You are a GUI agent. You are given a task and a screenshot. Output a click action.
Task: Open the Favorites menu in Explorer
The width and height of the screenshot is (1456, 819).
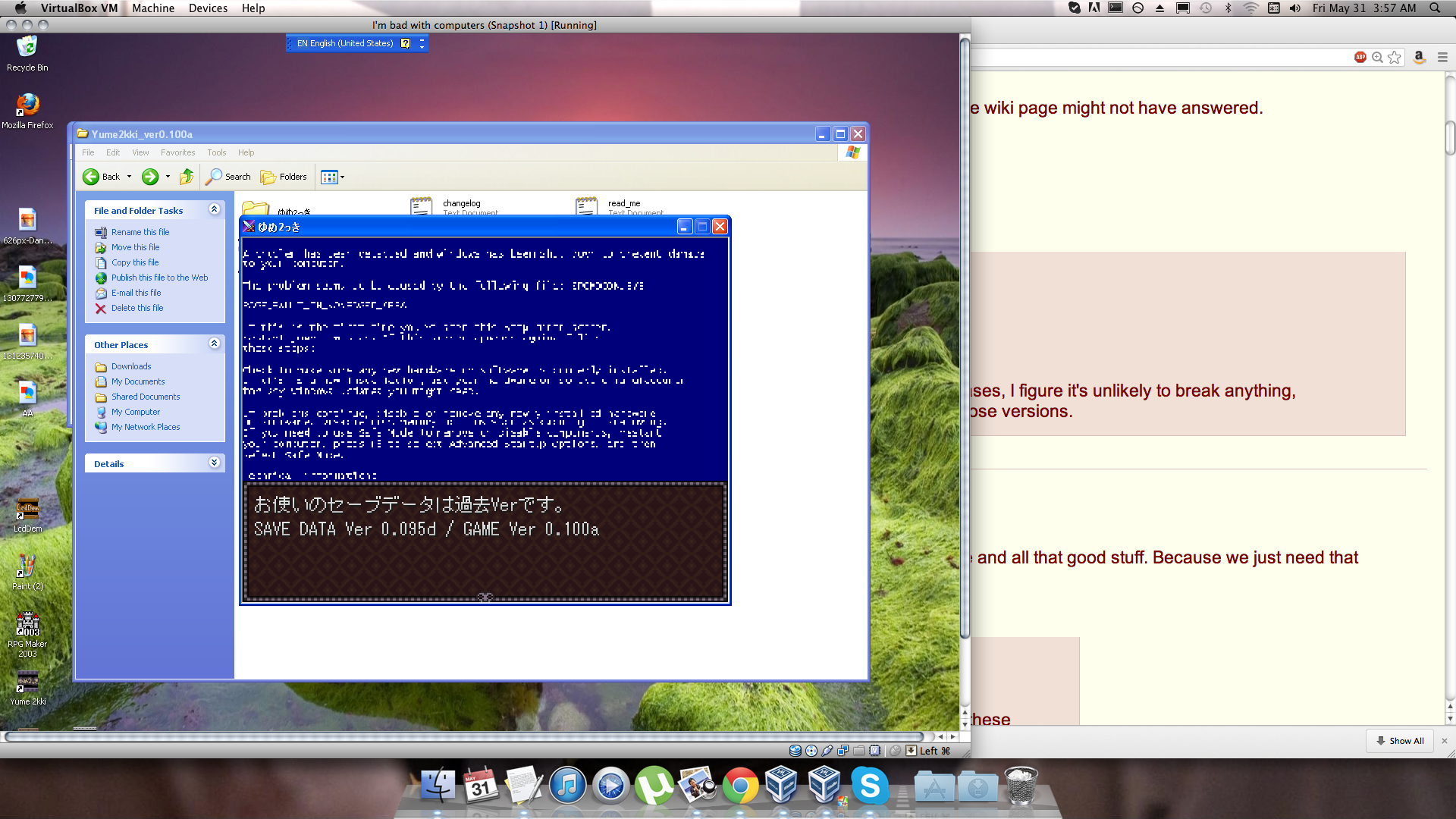pyautogui.click(x=177, y=152)
